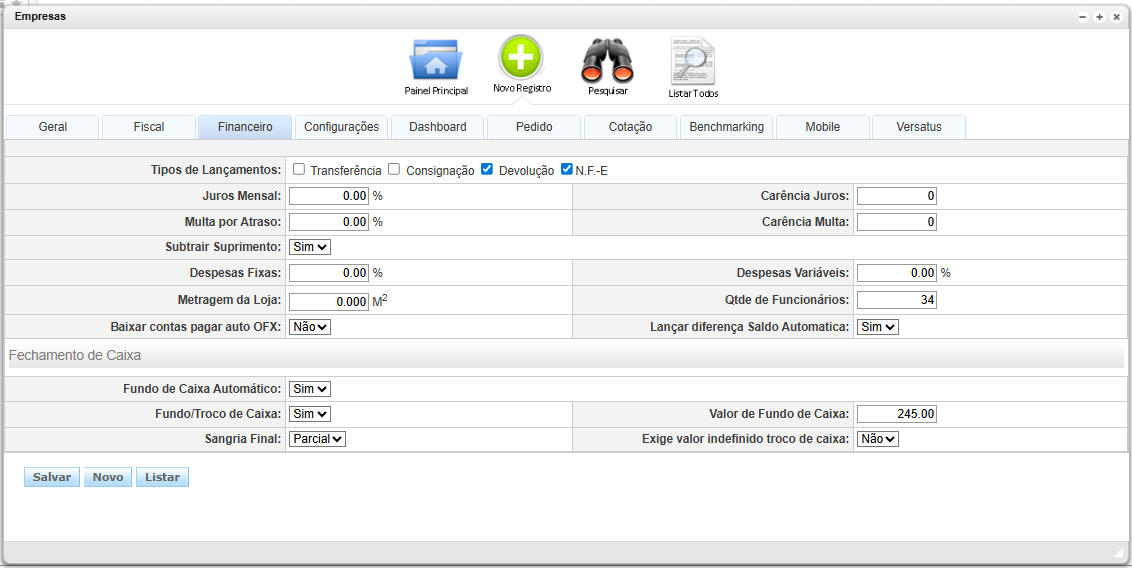The height and width of the screenshot is (568, 1132).
Task: Switch to the Fiscal tab
Action: click(x=149, y=127)
